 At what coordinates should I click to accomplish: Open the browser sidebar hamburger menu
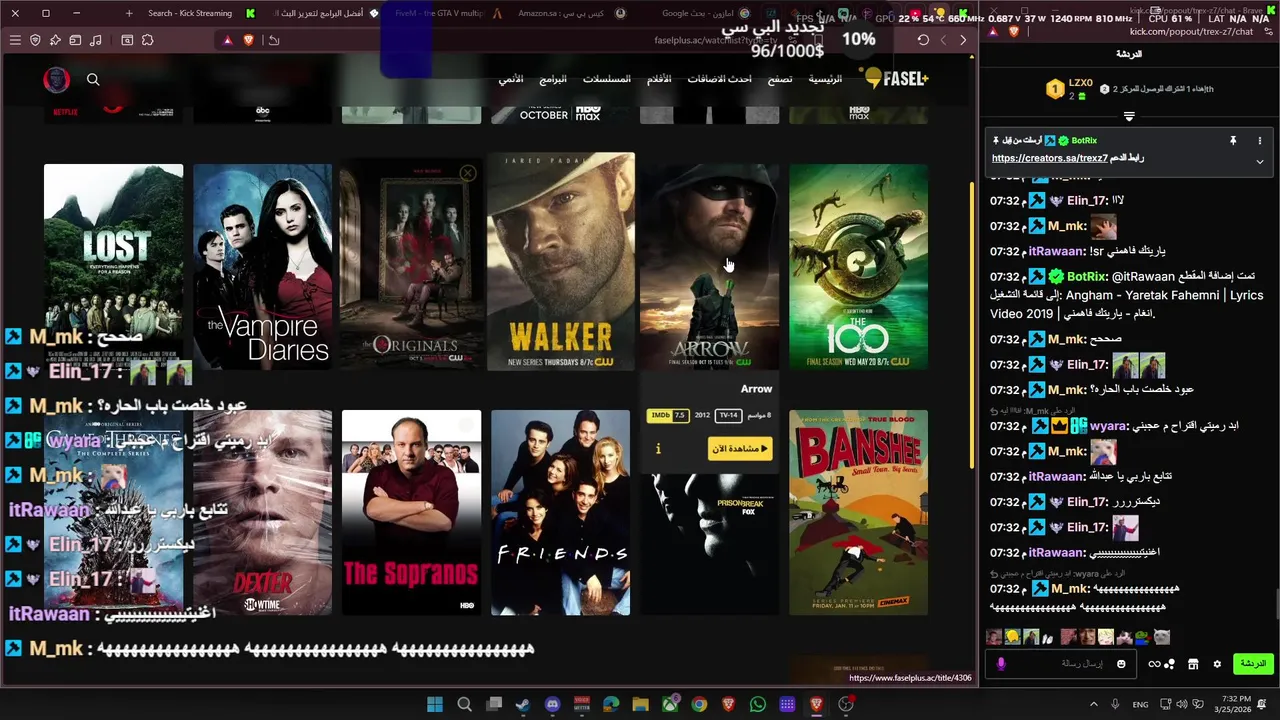(15, 40)
